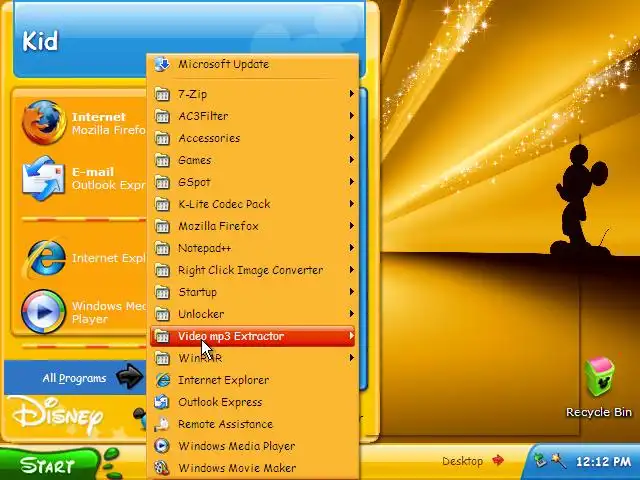640x480 pixels.
Task: Expand the 7-Zip submenu arrow
Action: [x=351, y=94]
